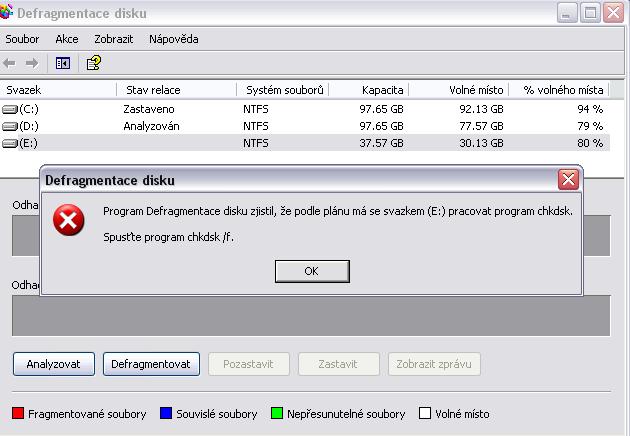
Task: Click the Zastaveno status of drive C:
Action: [149, 109]
